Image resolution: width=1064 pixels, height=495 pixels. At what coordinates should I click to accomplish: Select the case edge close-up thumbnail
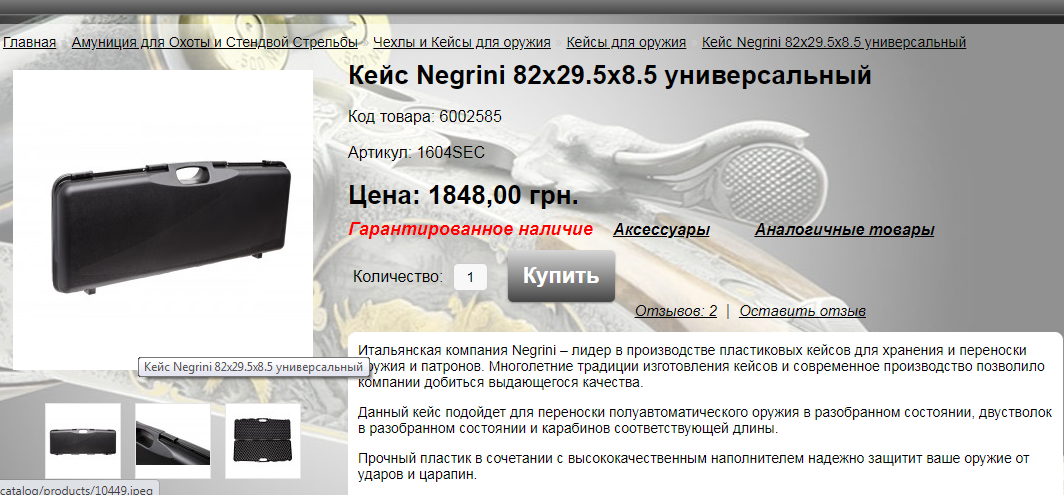click(173, 441)
